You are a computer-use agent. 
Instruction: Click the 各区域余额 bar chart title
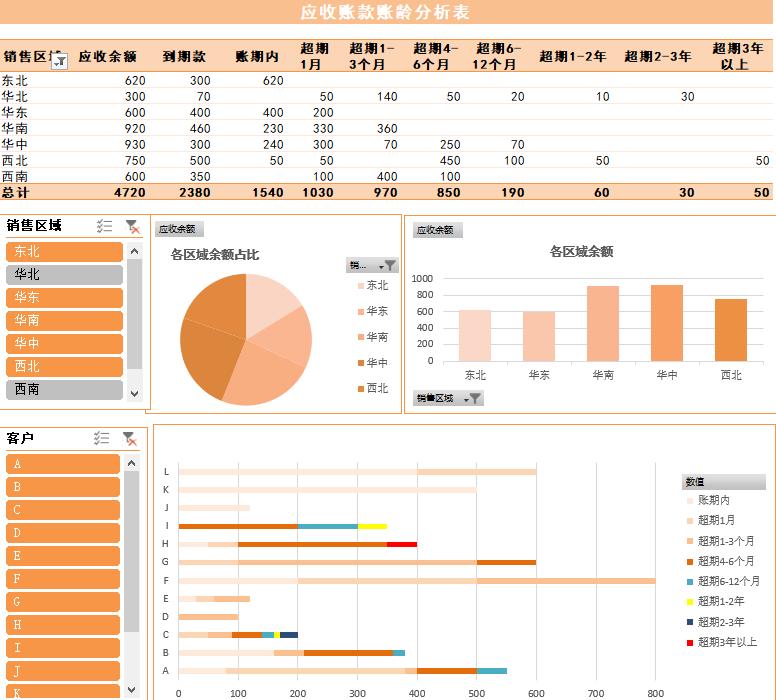click(582, 251)
